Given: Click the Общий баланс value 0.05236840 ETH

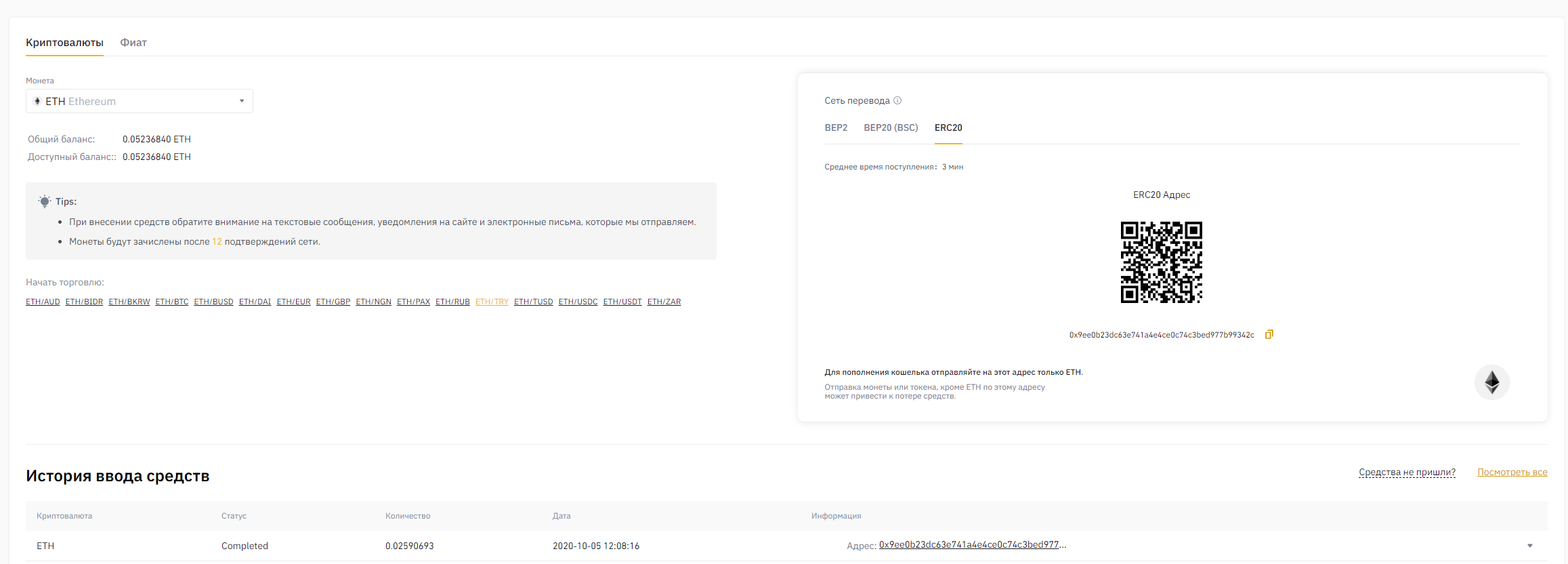Looking at the screenshot, I should tap(156, 139).
